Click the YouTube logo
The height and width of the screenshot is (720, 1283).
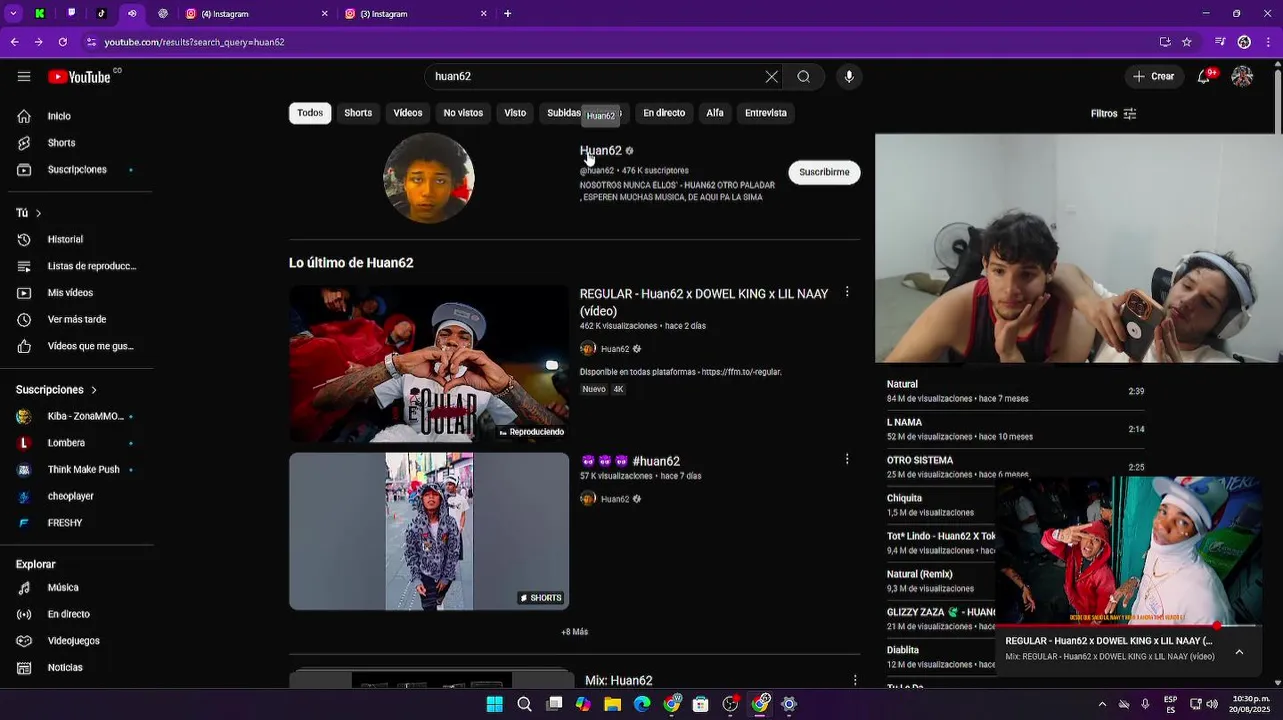tap(80, 77)
